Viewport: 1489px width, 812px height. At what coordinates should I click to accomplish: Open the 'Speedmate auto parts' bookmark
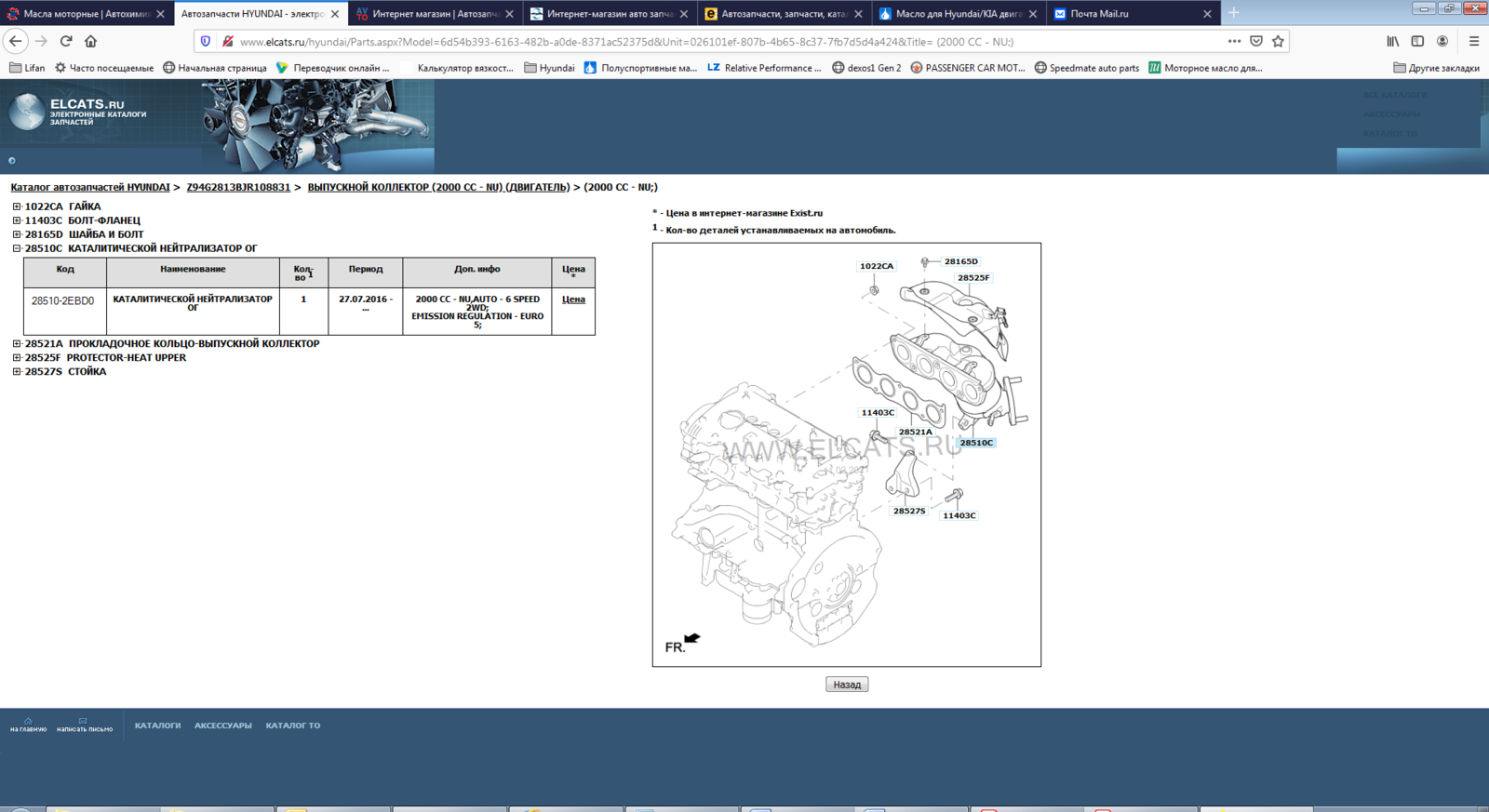tap(1087, 68)
